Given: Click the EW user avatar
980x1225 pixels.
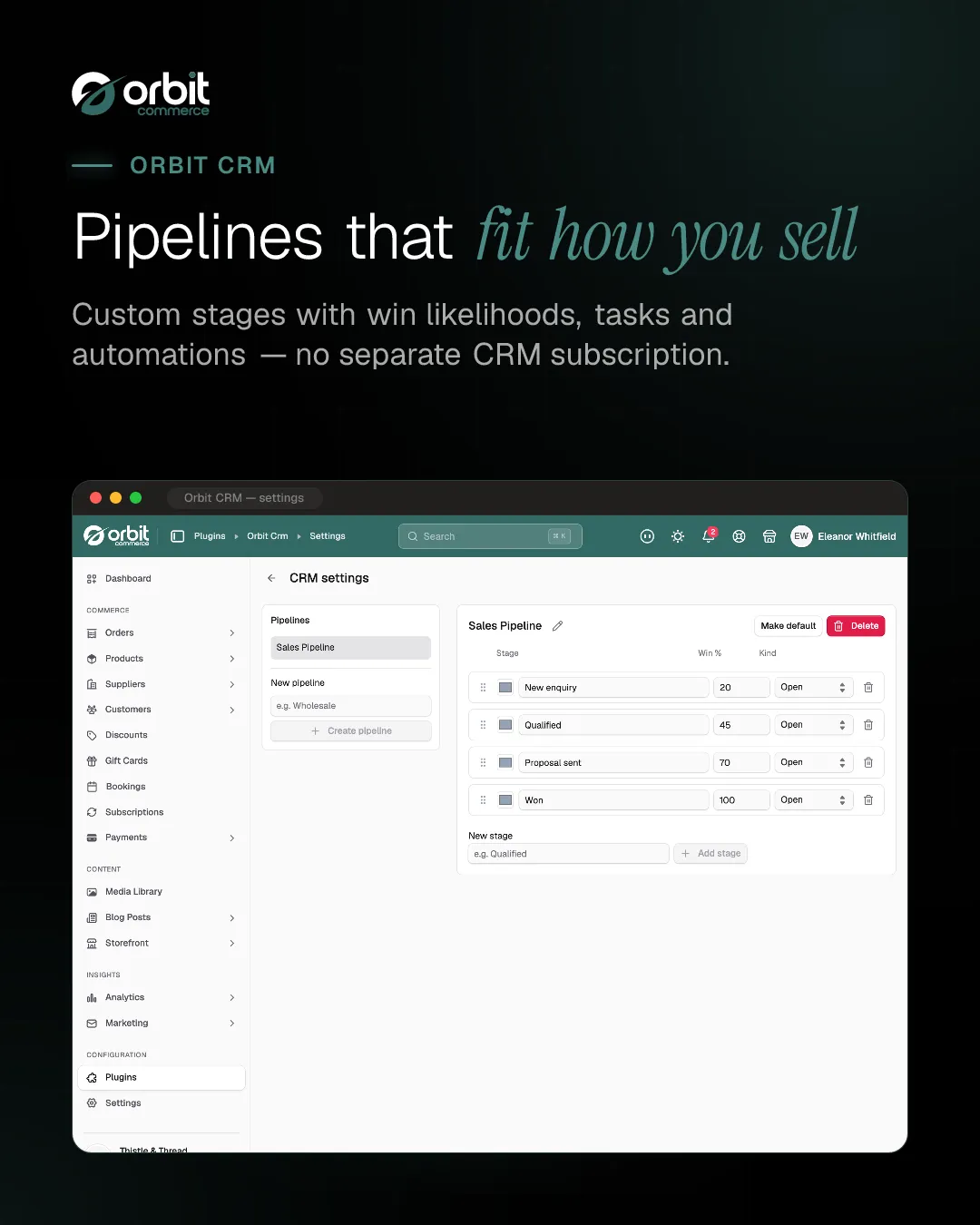Looking at the screenshot, I should [x=801, y=536].
